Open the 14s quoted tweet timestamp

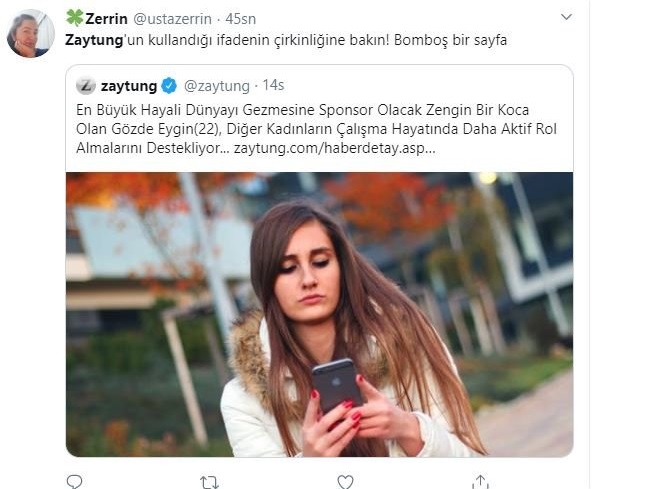273,85
